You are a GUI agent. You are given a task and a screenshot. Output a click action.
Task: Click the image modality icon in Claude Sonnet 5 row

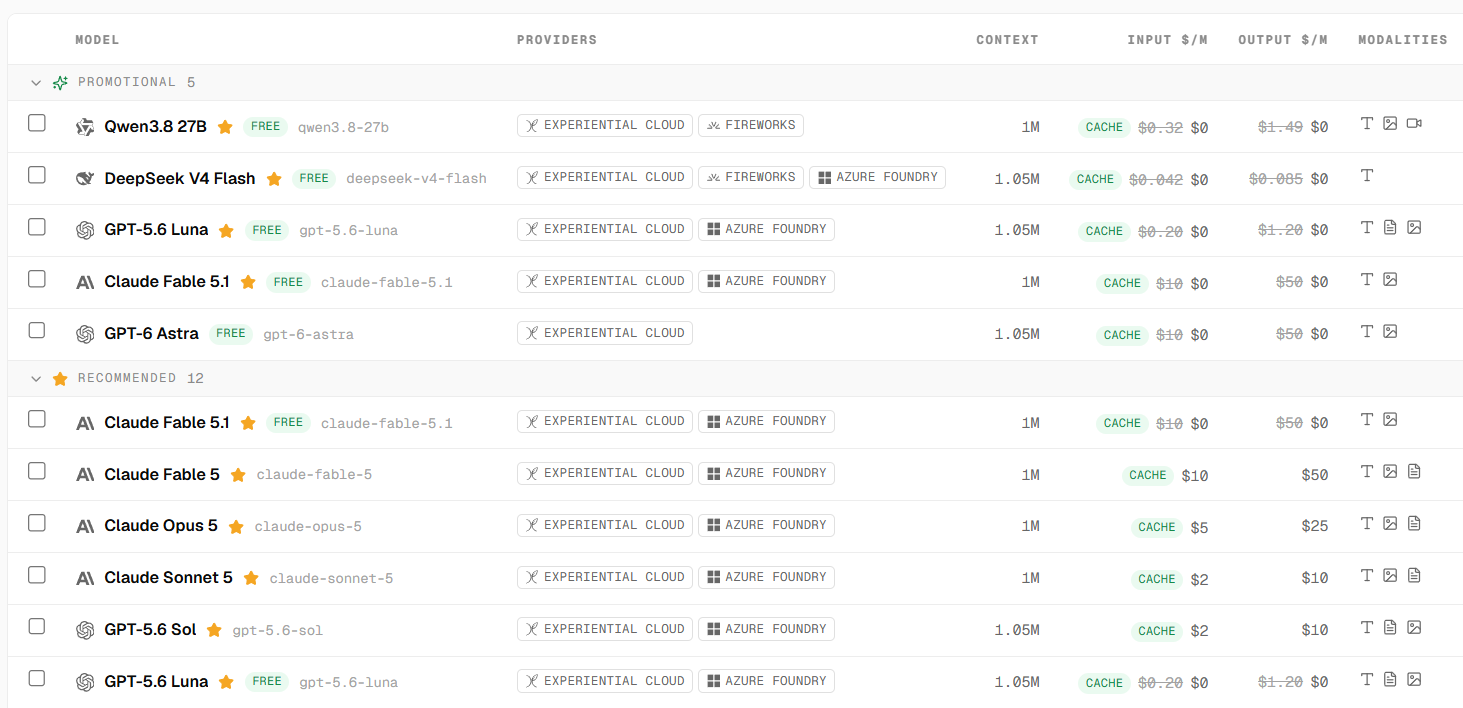(1390, 575)
